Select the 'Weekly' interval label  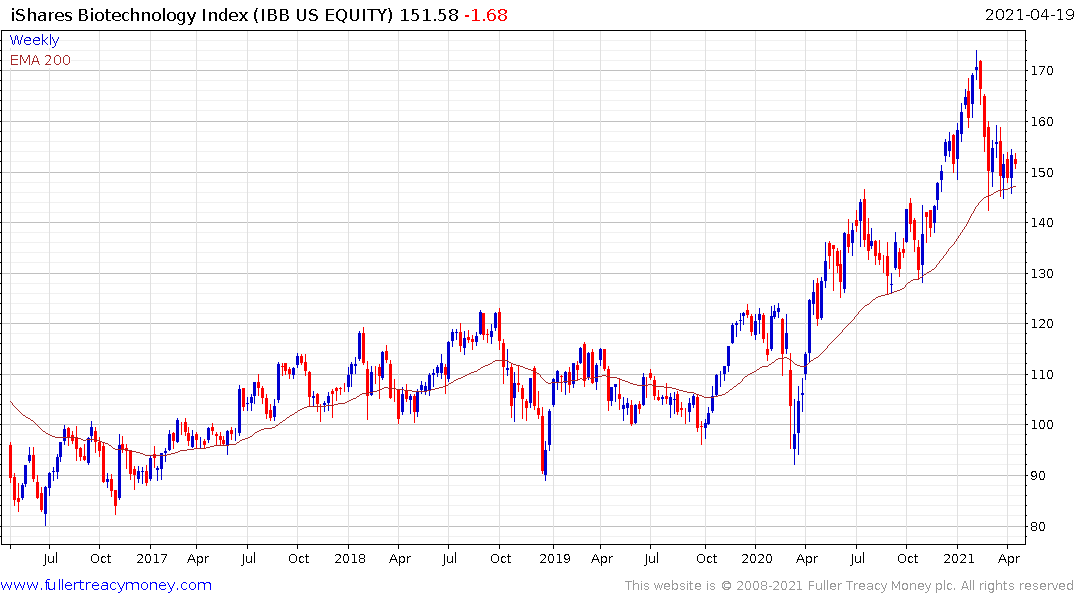click(34, 40)
